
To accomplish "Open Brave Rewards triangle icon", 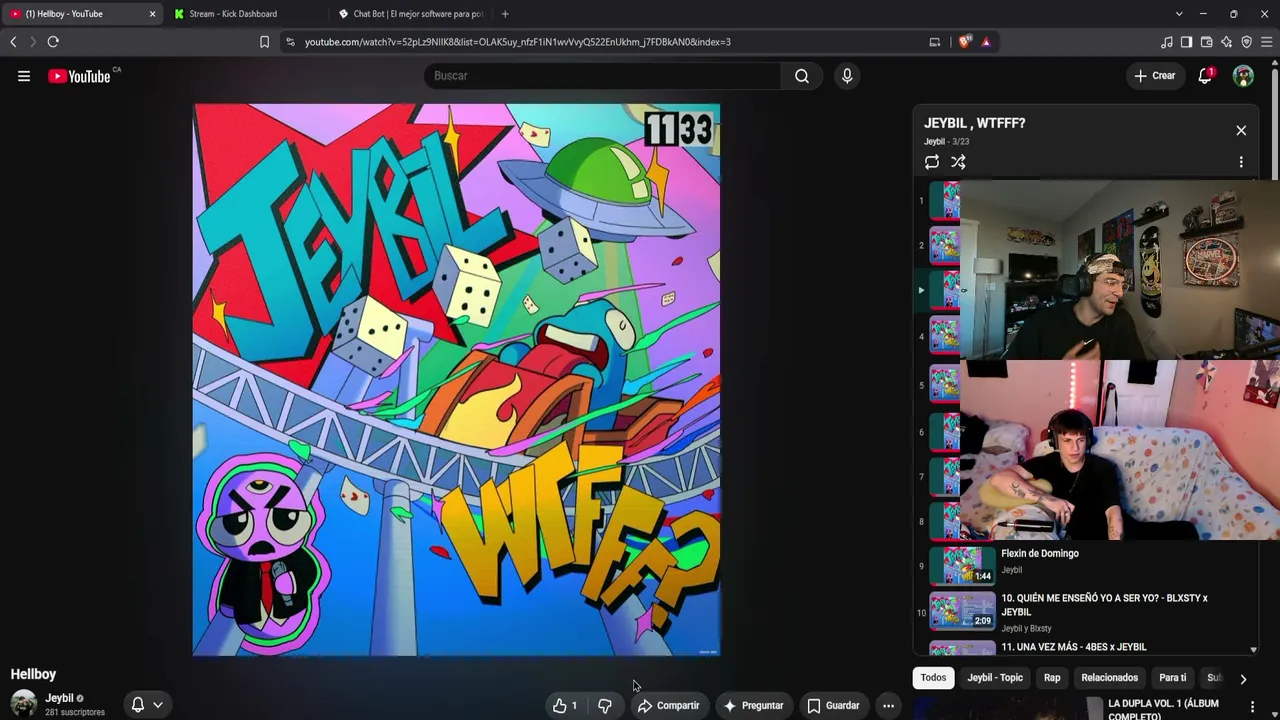I will (x=986, y=42).
